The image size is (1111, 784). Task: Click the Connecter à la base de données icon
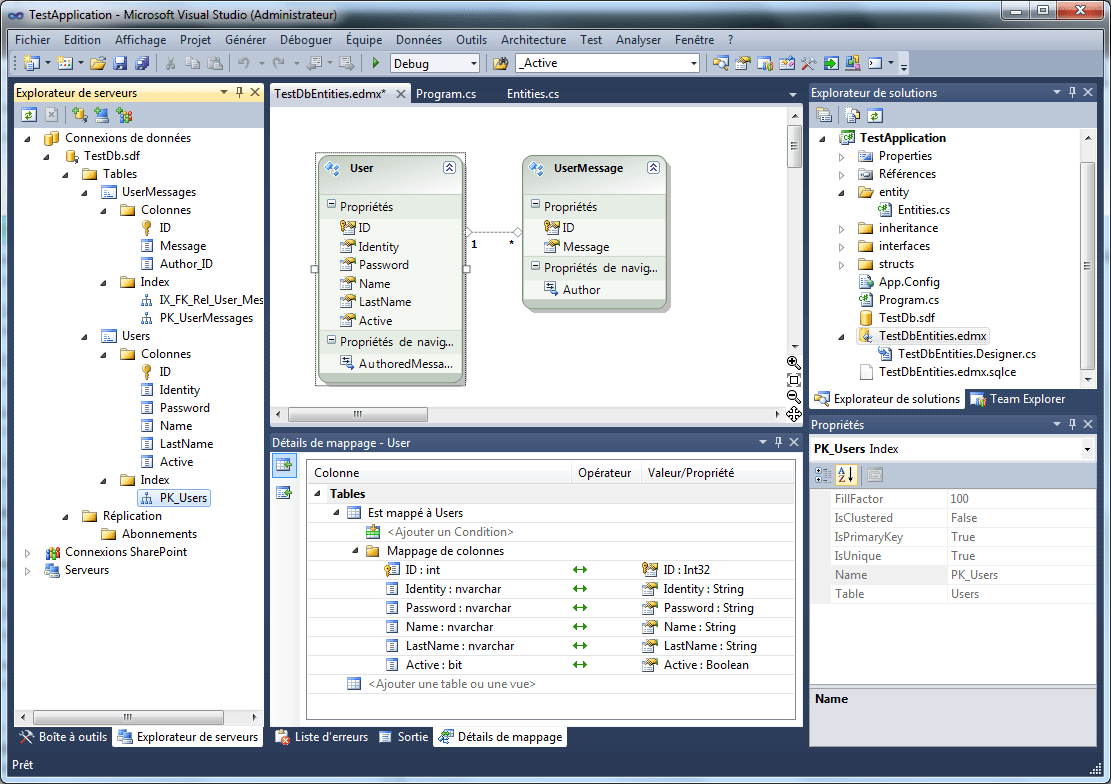coord(80,114)
